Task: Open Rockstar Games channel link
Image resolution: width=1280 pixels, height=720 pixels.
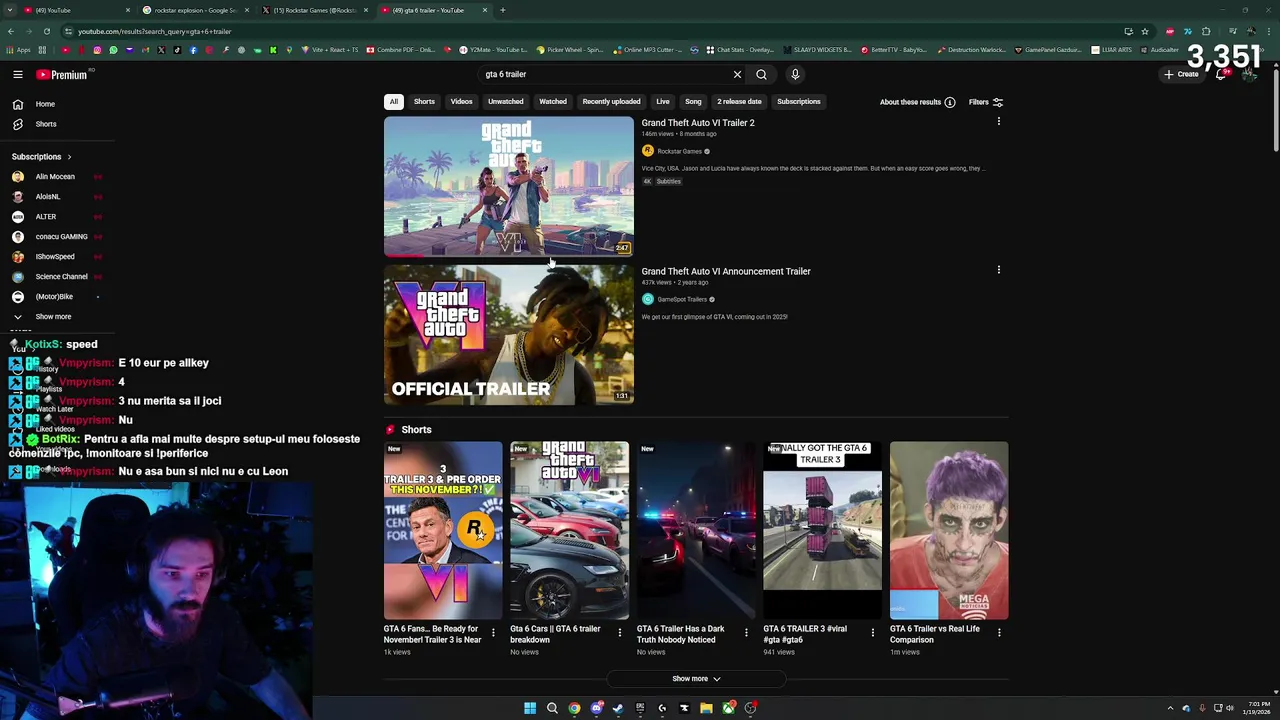Action: [x=679, y=151]
